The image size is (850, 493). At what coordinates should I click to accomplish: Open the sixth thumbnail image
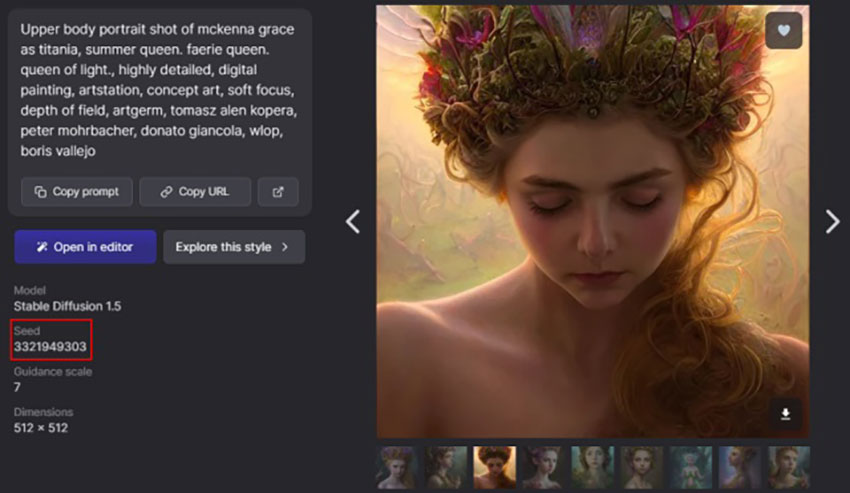coord(641,467)
